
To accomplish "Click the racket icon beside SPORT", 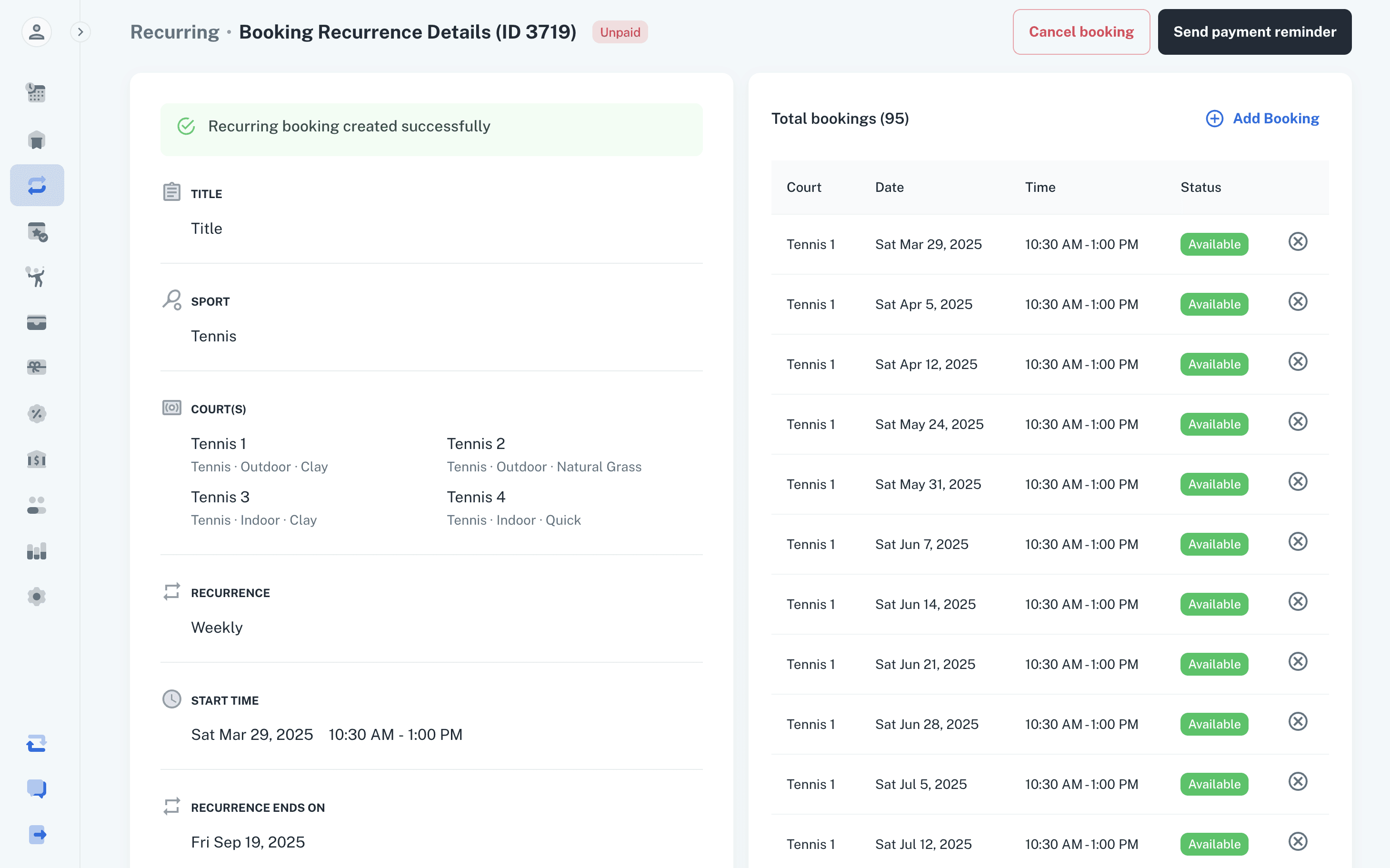I will coord(172,299).
